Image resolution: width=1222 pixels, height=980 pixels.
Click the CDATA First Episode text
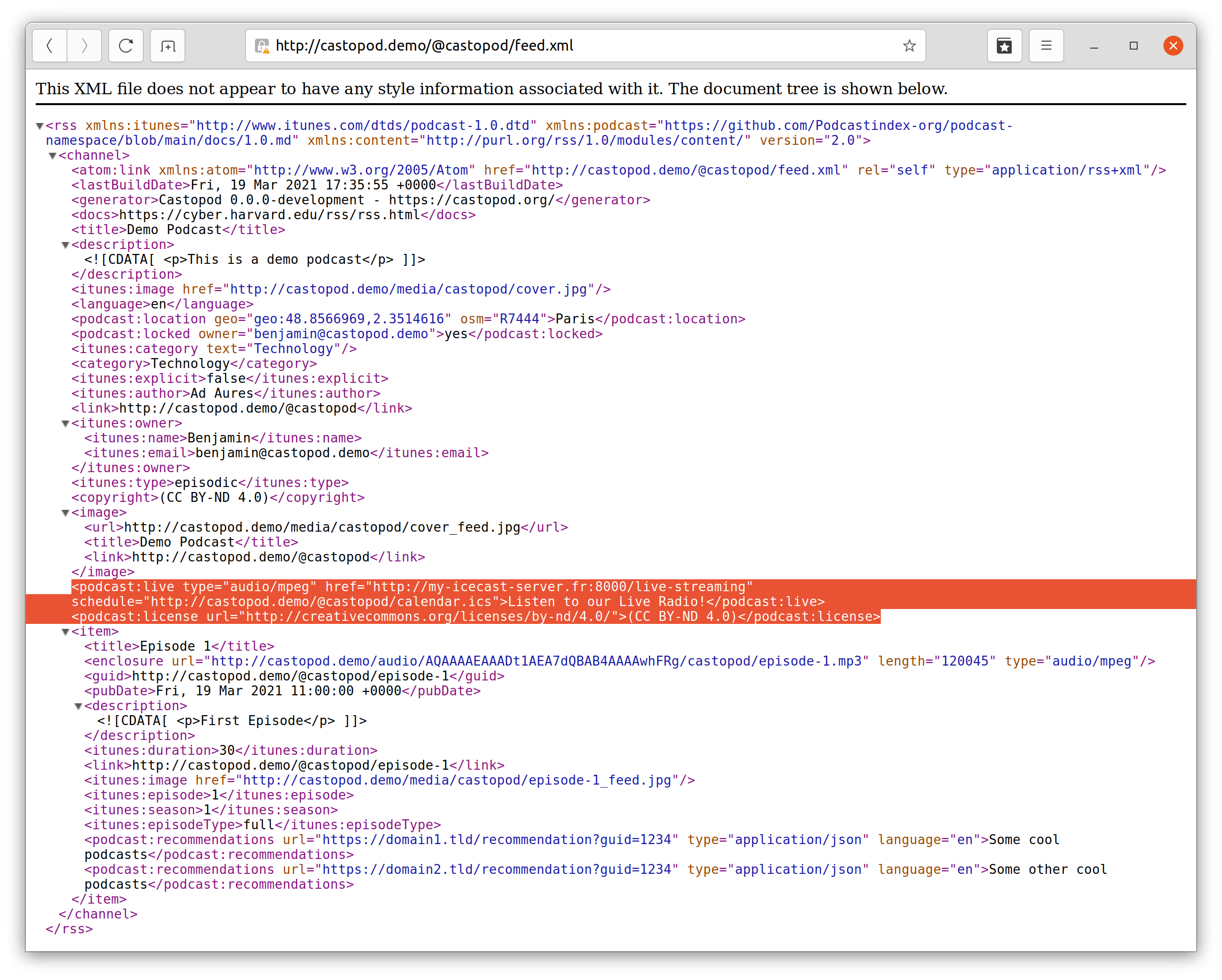[232, 721]
